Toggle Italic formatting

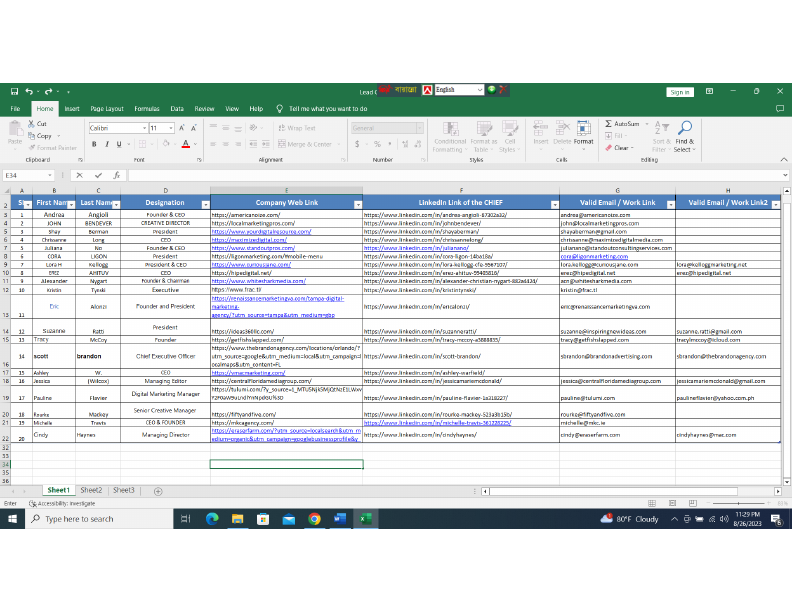tap(107, 144)
